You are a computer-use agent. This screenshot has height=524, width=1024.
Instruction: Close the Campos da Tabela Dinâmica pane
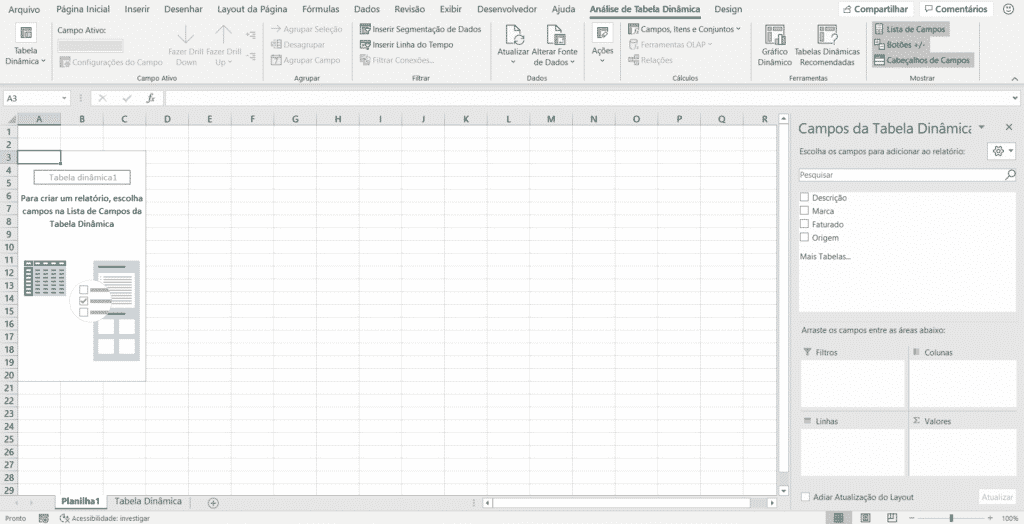(x=1009, y=127)
